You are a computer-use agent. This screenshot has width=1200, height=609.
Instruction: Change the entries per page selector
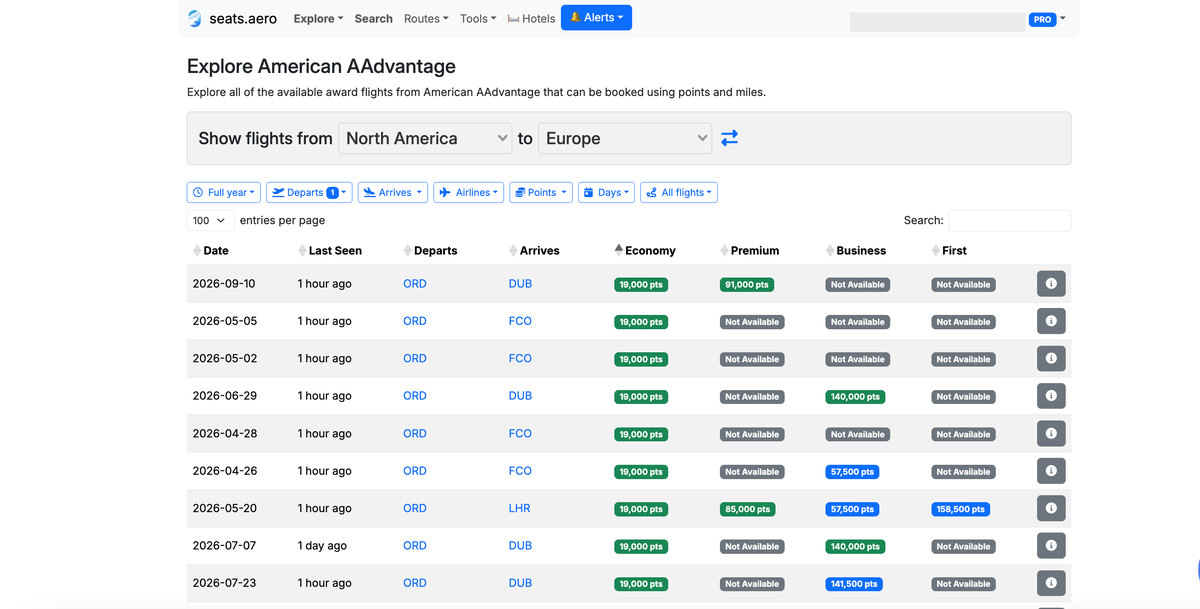210,220
